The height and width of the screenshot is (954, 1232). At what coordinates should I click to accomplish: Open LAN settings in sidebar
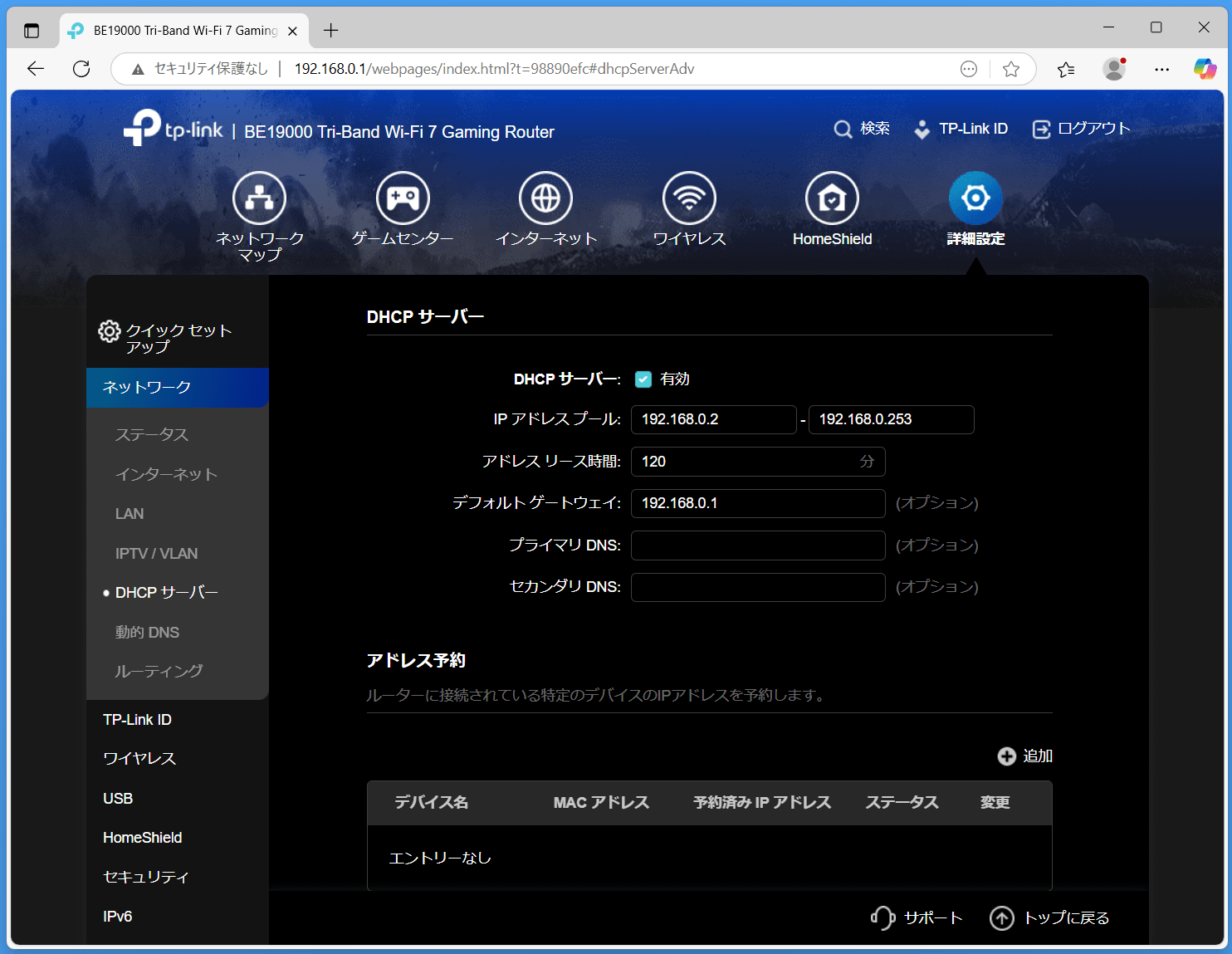(130, 514)
